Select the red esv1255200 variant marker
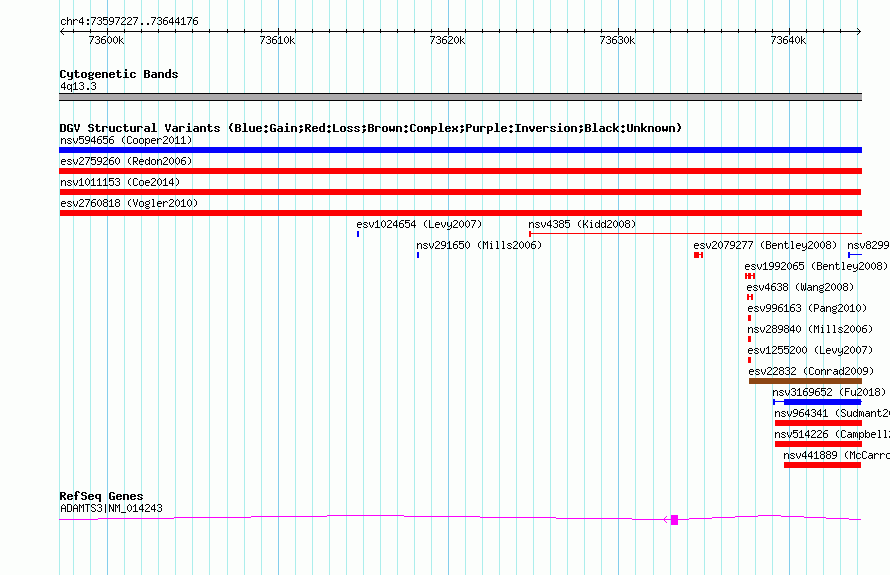Viewport: 890px width, 575px height. pyautogui.click(x=749, y=360)
